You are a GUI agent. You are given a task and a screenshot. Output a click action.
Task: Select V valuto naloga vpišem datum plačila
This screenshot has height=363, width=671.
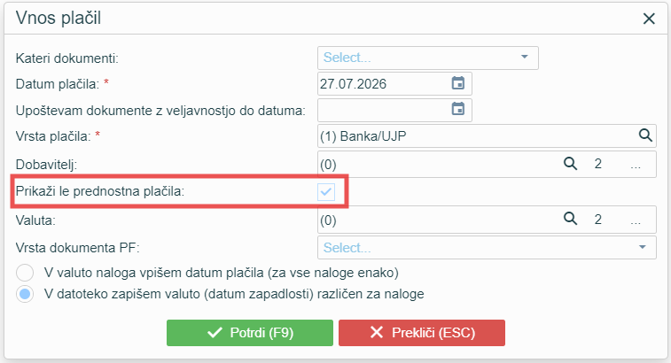tap(25, 272)
